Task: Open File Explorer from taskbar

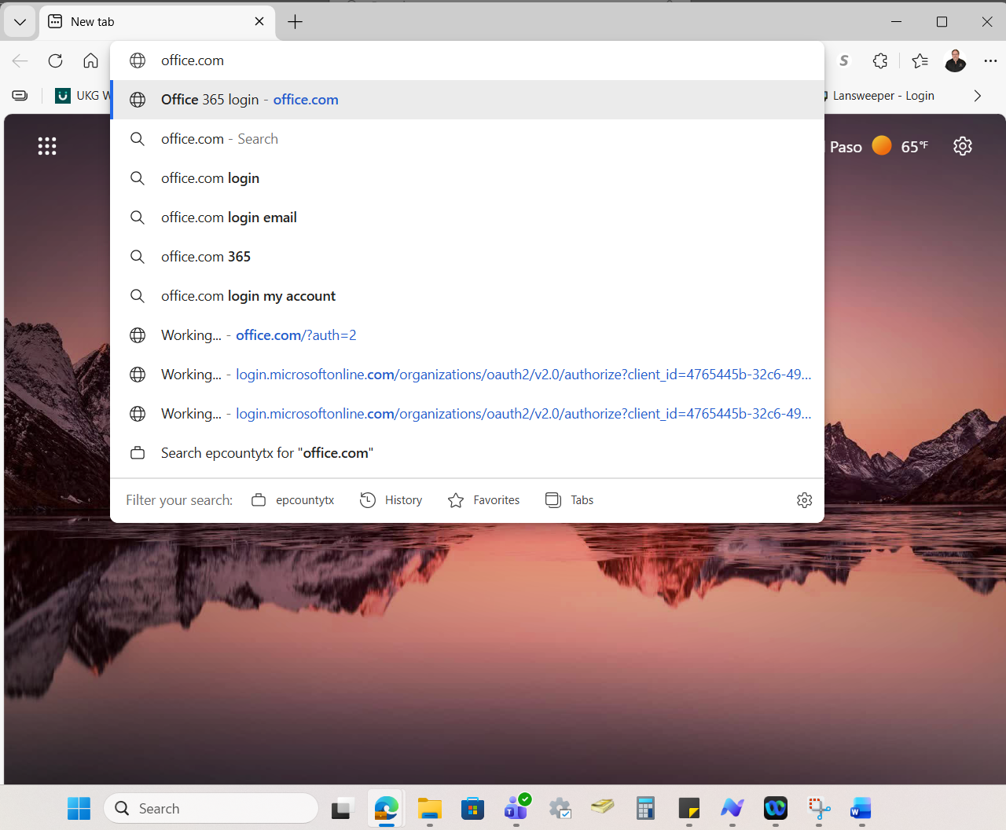Action: pyautogui.click(x=429, y=808)
